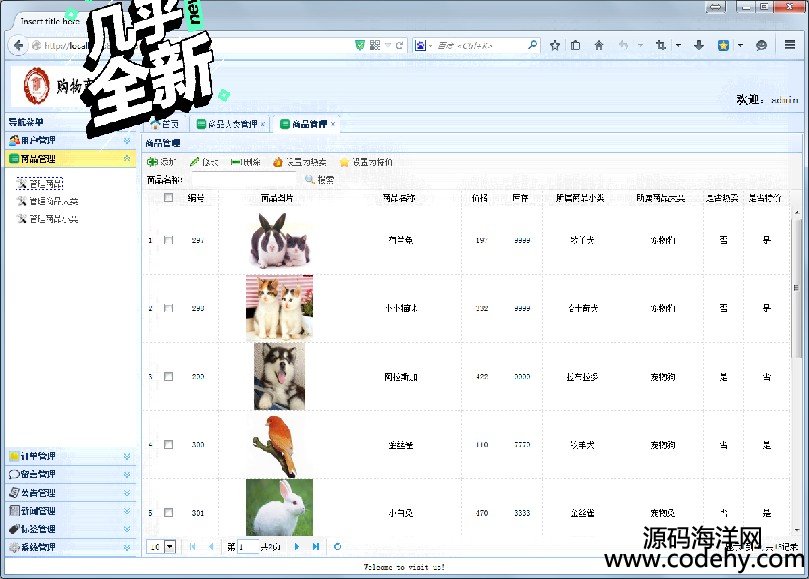Expand the 订单管理 accordion chevron
This screenshot has height=579, width=809.
coord(127,456)
